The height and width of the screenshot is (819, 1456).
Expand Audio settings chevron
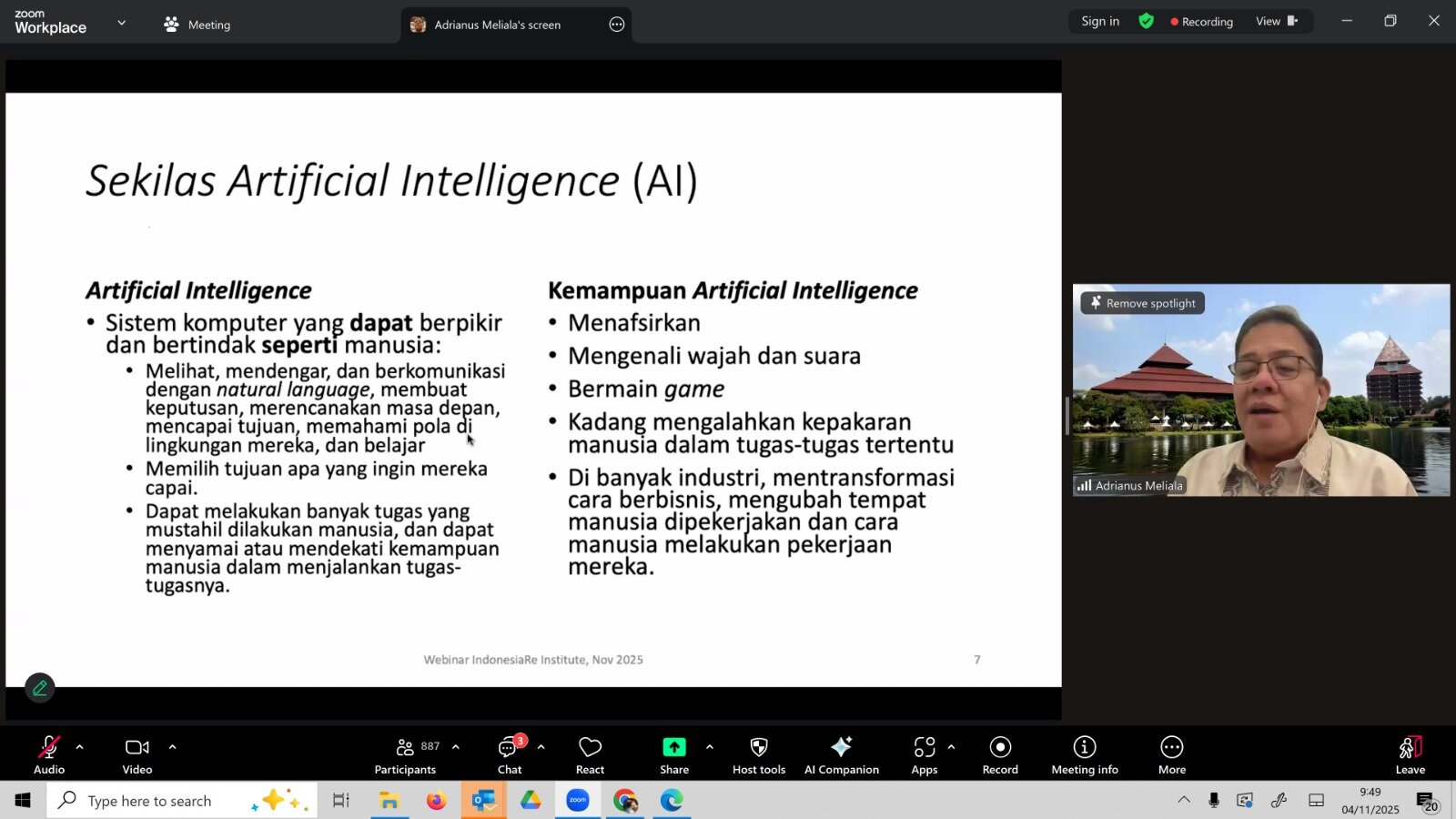click(x=79, y=749)
